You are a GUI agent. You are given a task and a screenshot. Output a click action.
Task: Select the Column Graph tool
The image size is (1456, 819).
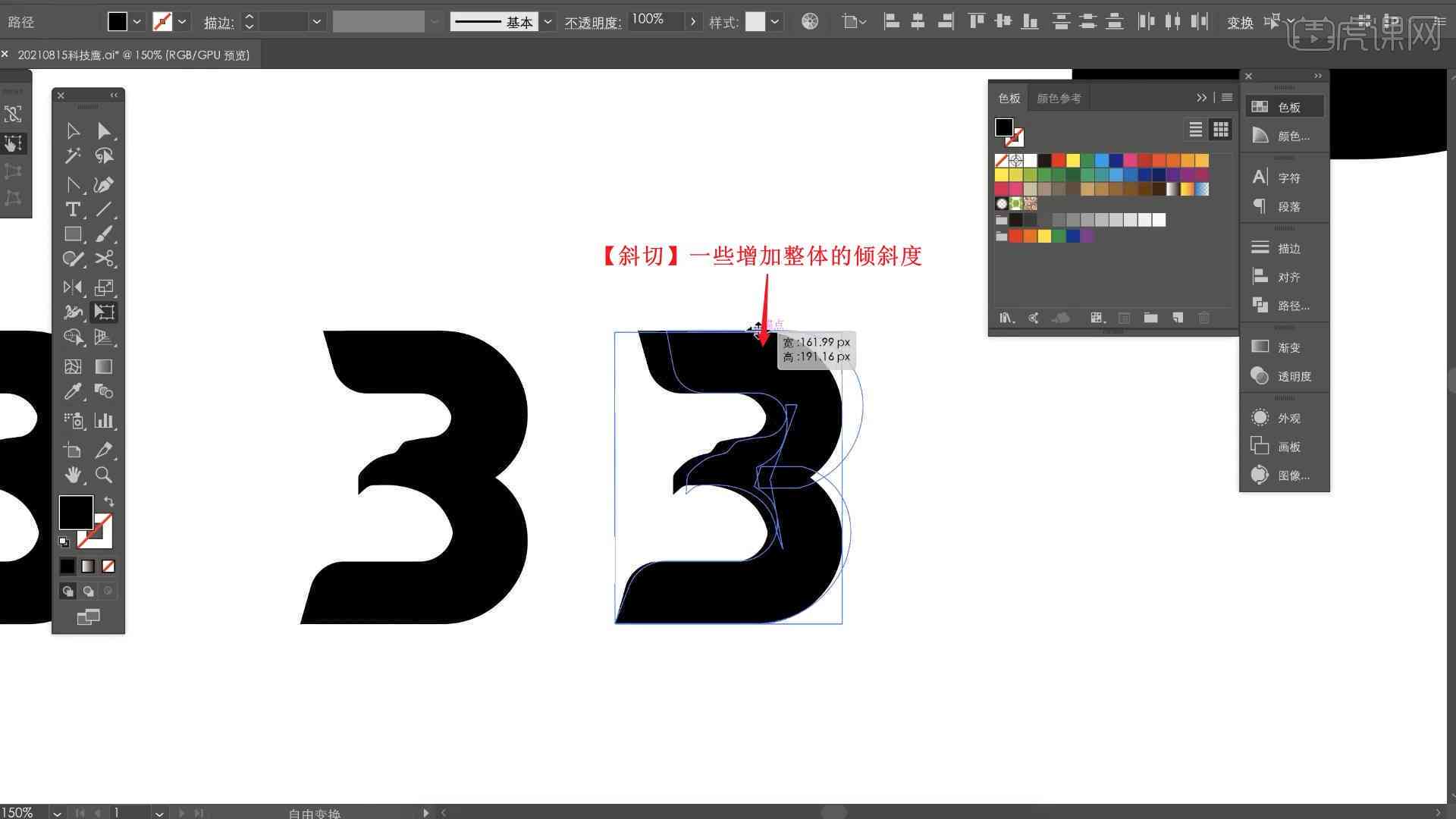(x=104, y=421)
